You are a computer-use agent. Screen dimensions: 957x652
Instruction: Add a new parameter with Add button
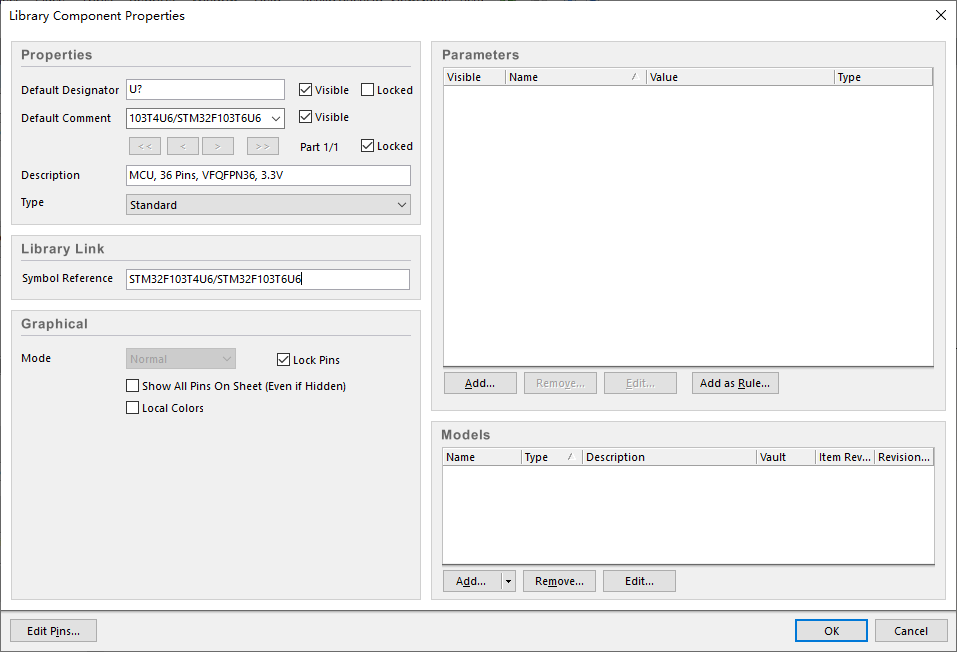point(480,383)
